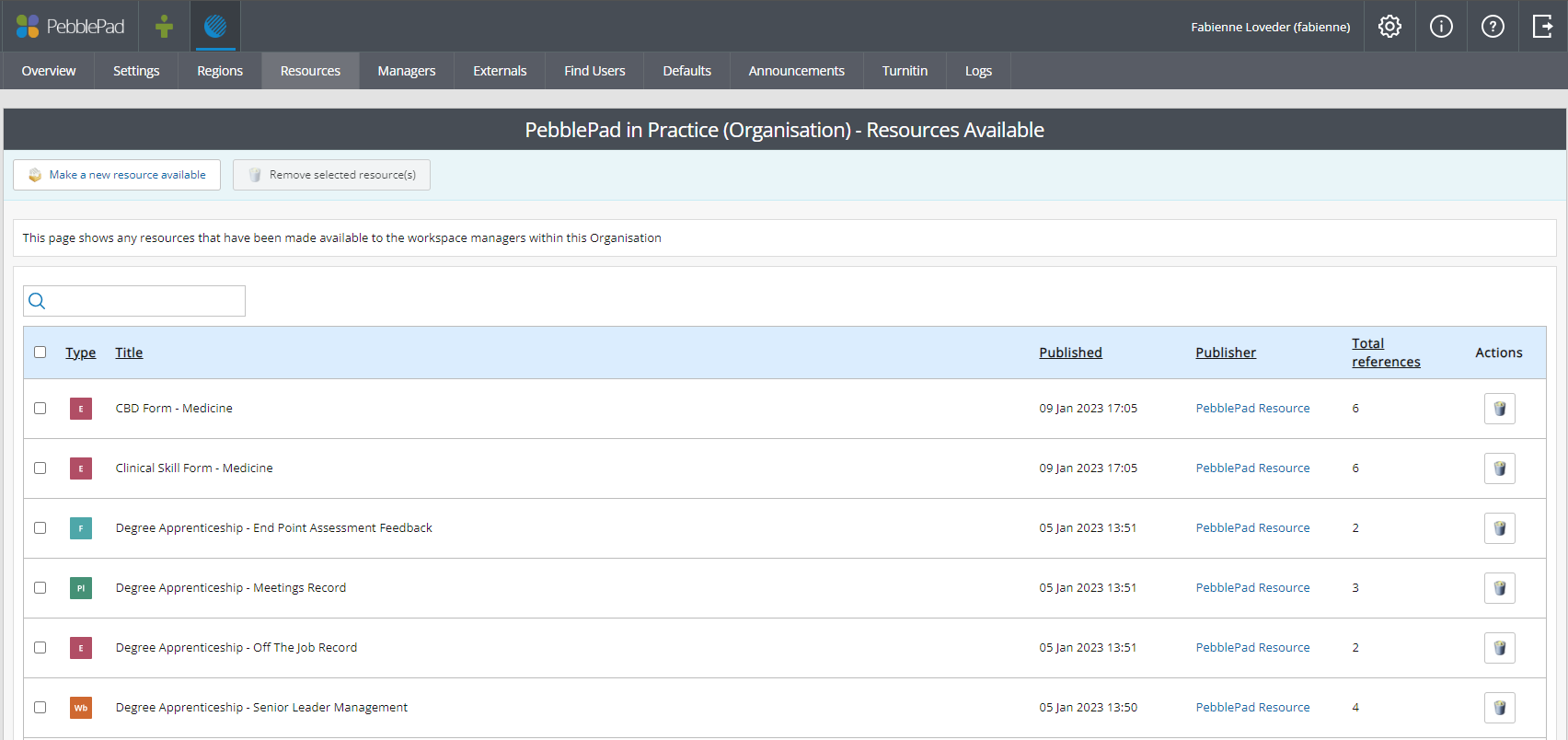Tick checkbox for End Point Assessment Feedback
The height and width of the screenshot is (740, 1568).
pyautogui.click(x=40, y=527)
